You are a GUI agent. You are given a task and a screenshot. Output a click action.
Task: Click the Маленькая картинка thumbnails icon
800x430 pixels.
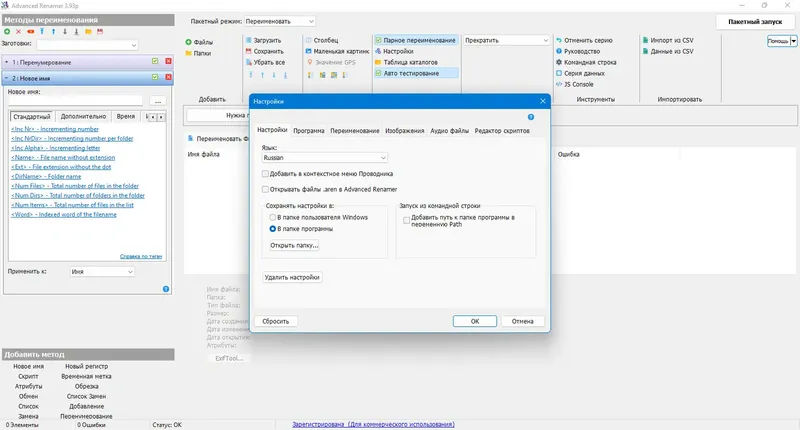click(309, 51)
